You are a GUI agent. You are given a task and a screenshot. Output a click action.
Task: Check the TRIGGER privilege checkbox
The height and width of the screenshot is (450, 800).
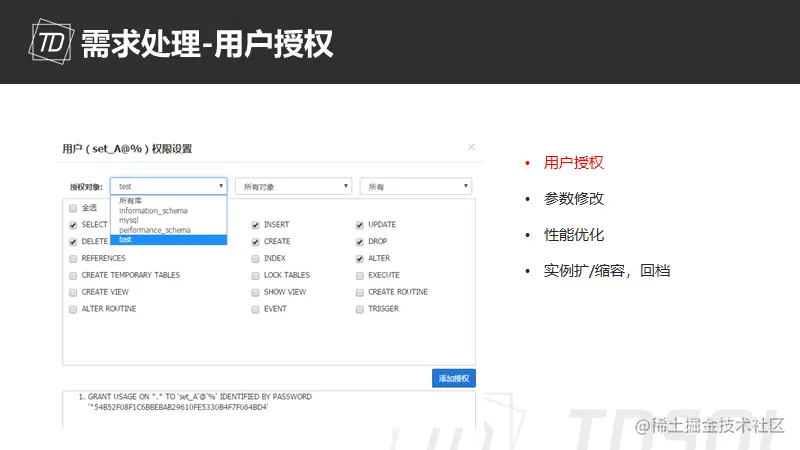click(x=360, y=309)
